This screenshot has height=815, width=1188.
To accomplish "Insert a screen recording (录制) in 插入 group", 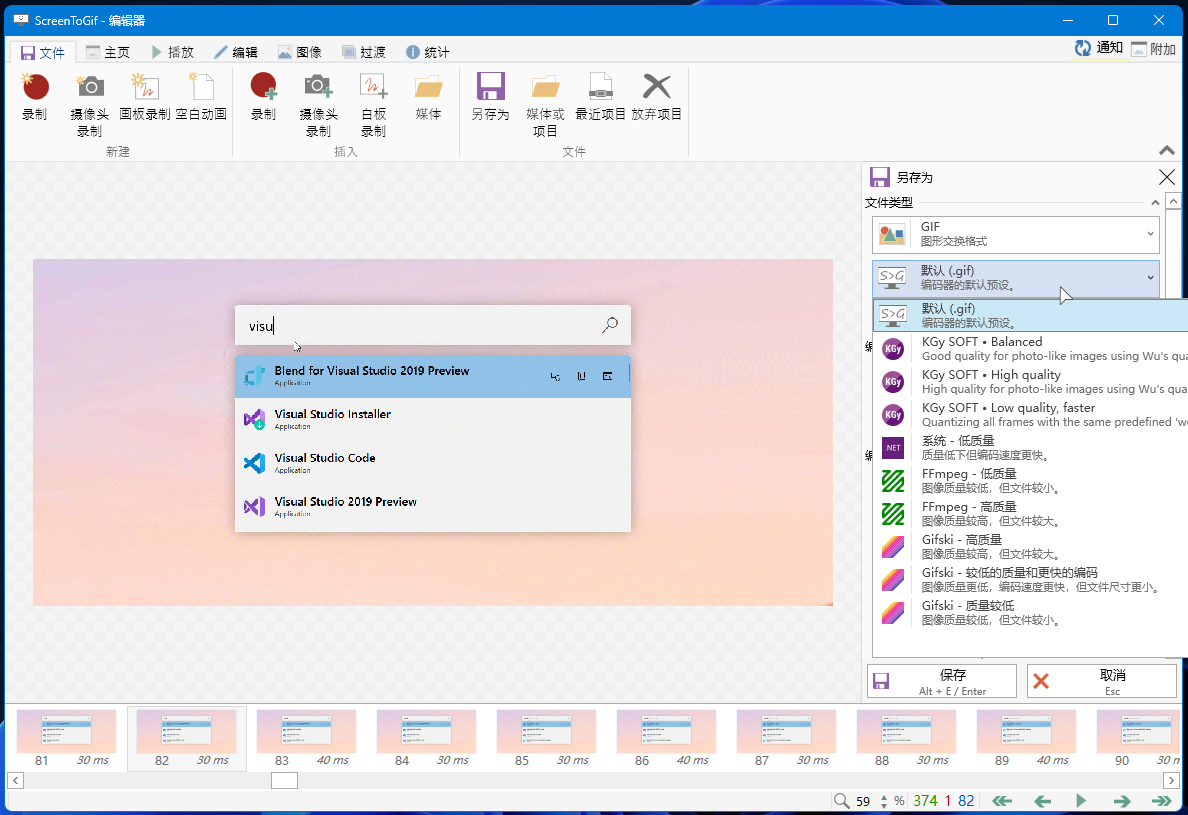I will click(264, 97).
